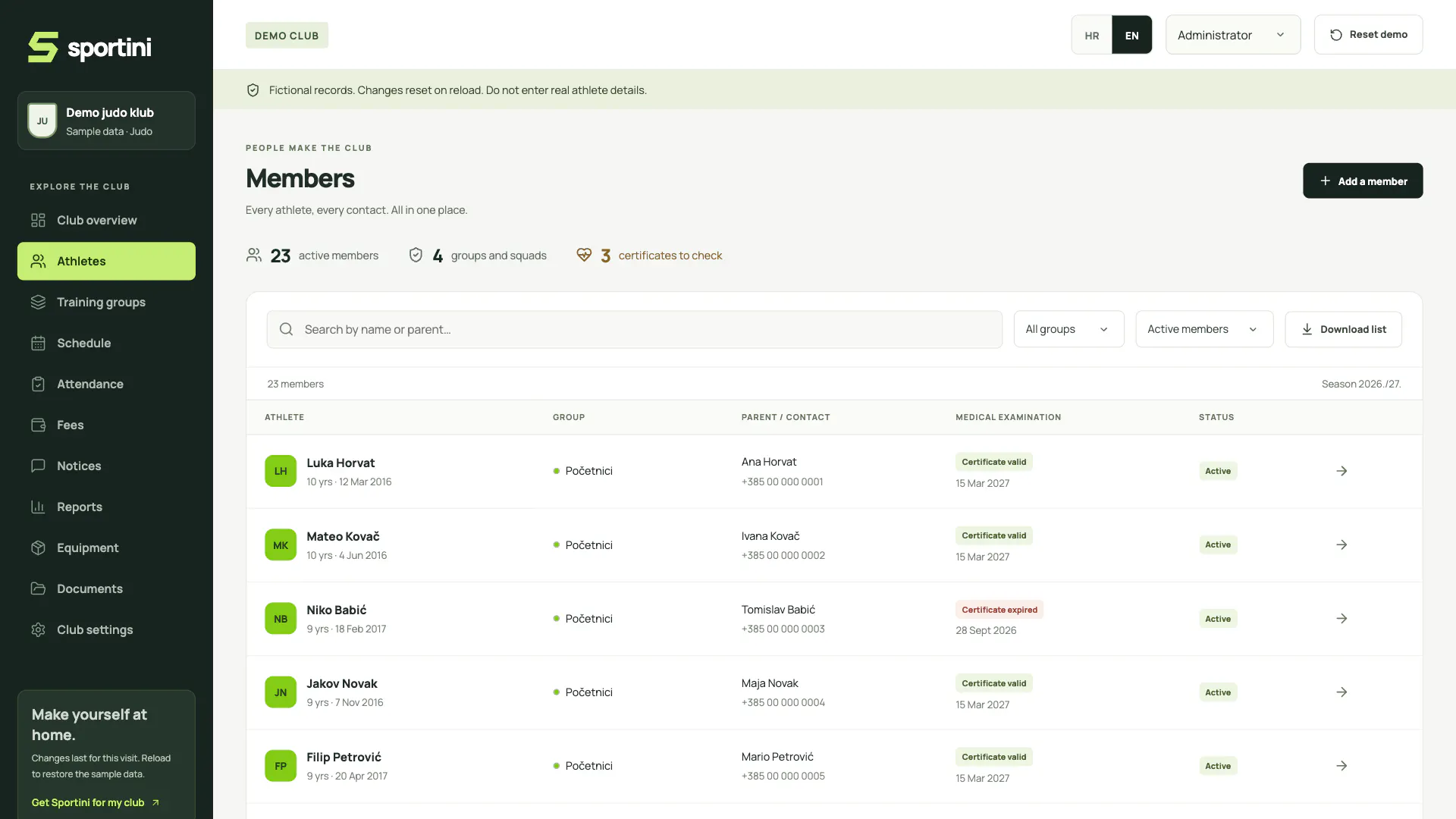Click the Club settings gear icon
Screen dimensions: 1456x819
pyautogui.click(x=38, y=629)
